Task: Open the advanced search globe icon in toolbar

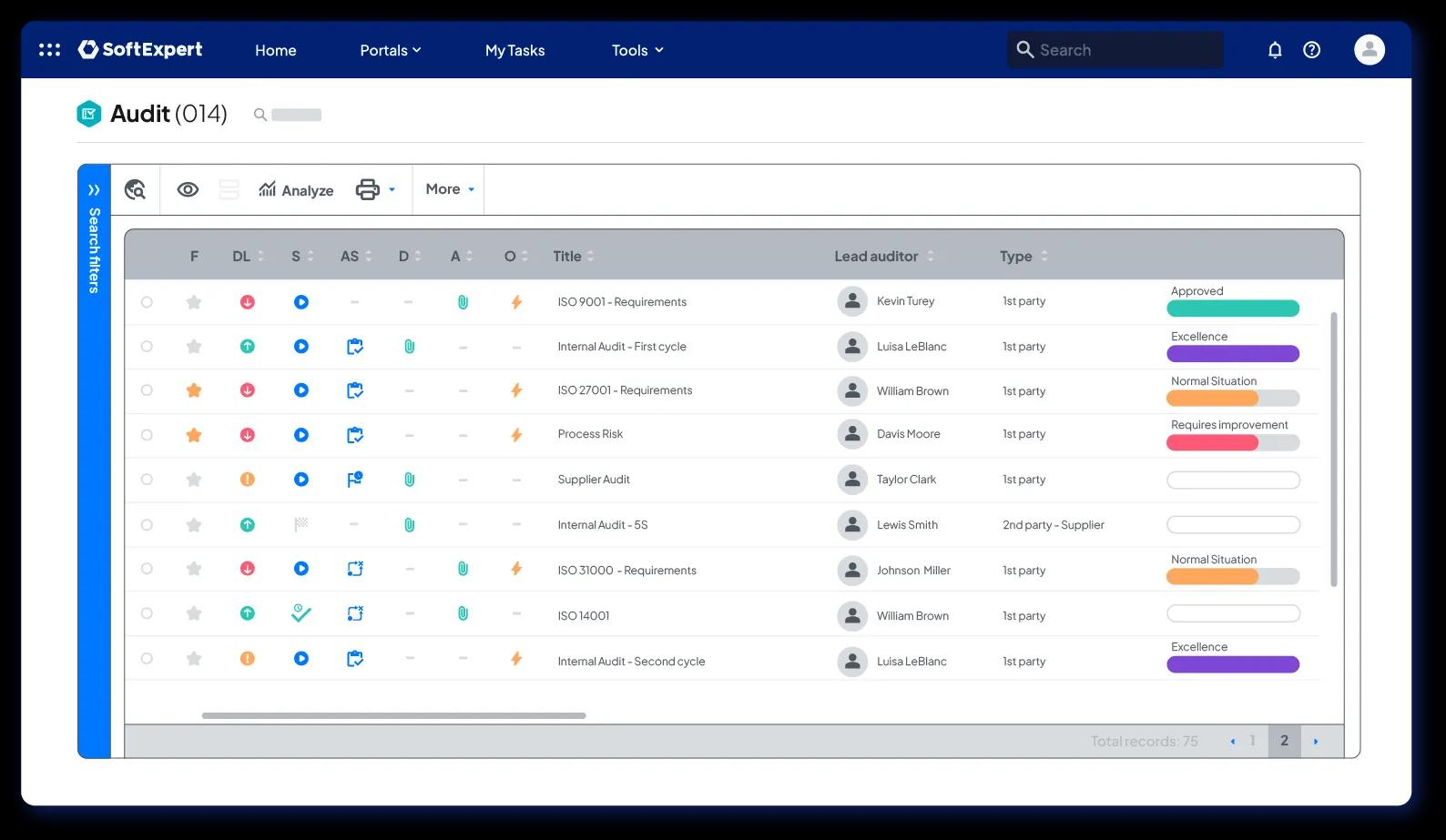Action: coord(135,189)
